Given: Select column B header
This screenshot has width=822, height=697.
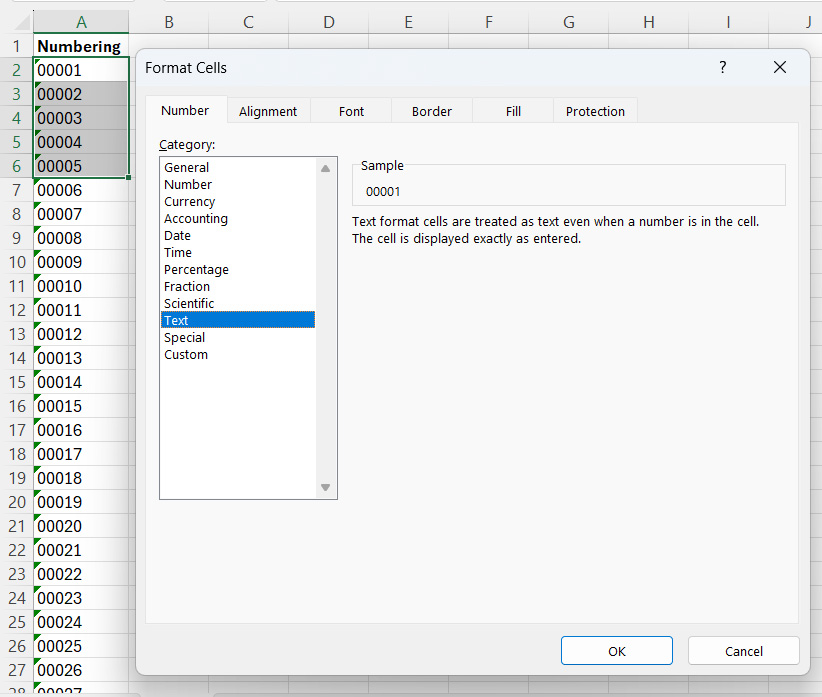Looking at the screenshot, I should (169, 22).
